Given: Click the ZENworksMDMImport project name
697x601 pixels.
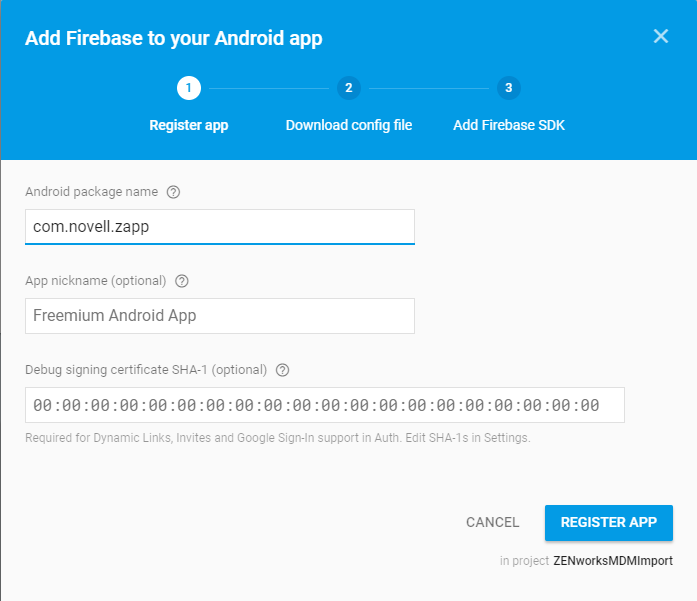Looking at the screenshot, I should [x=613, y=561].
